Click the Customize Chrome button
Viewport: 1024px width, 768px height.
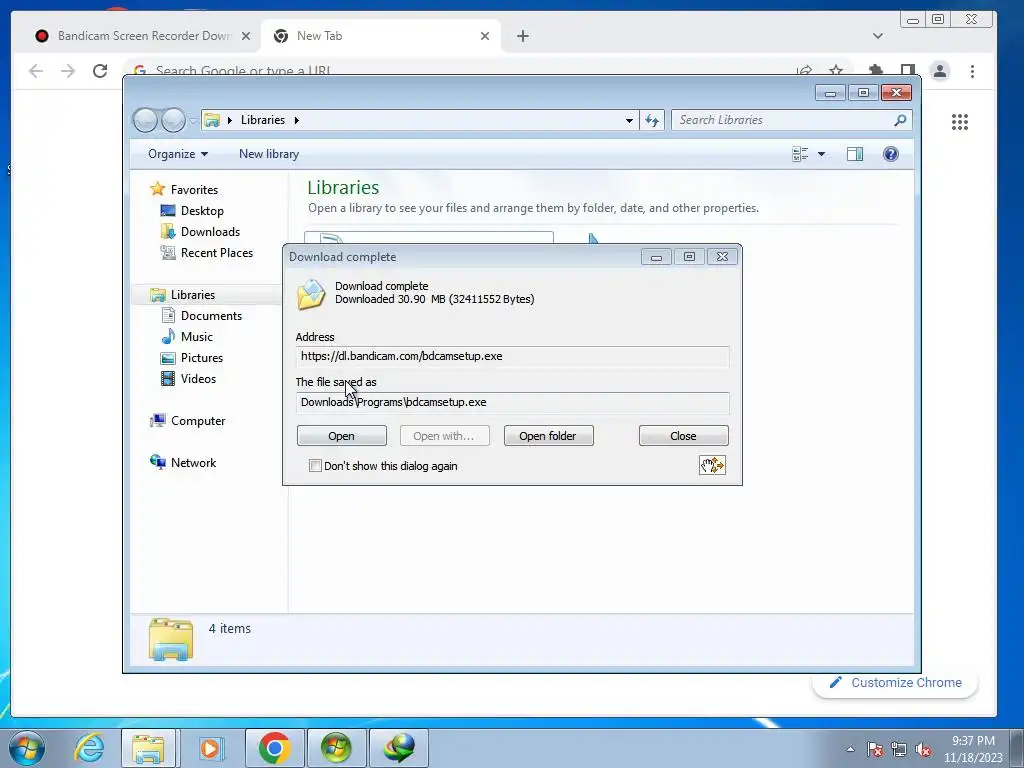(896, 682)
